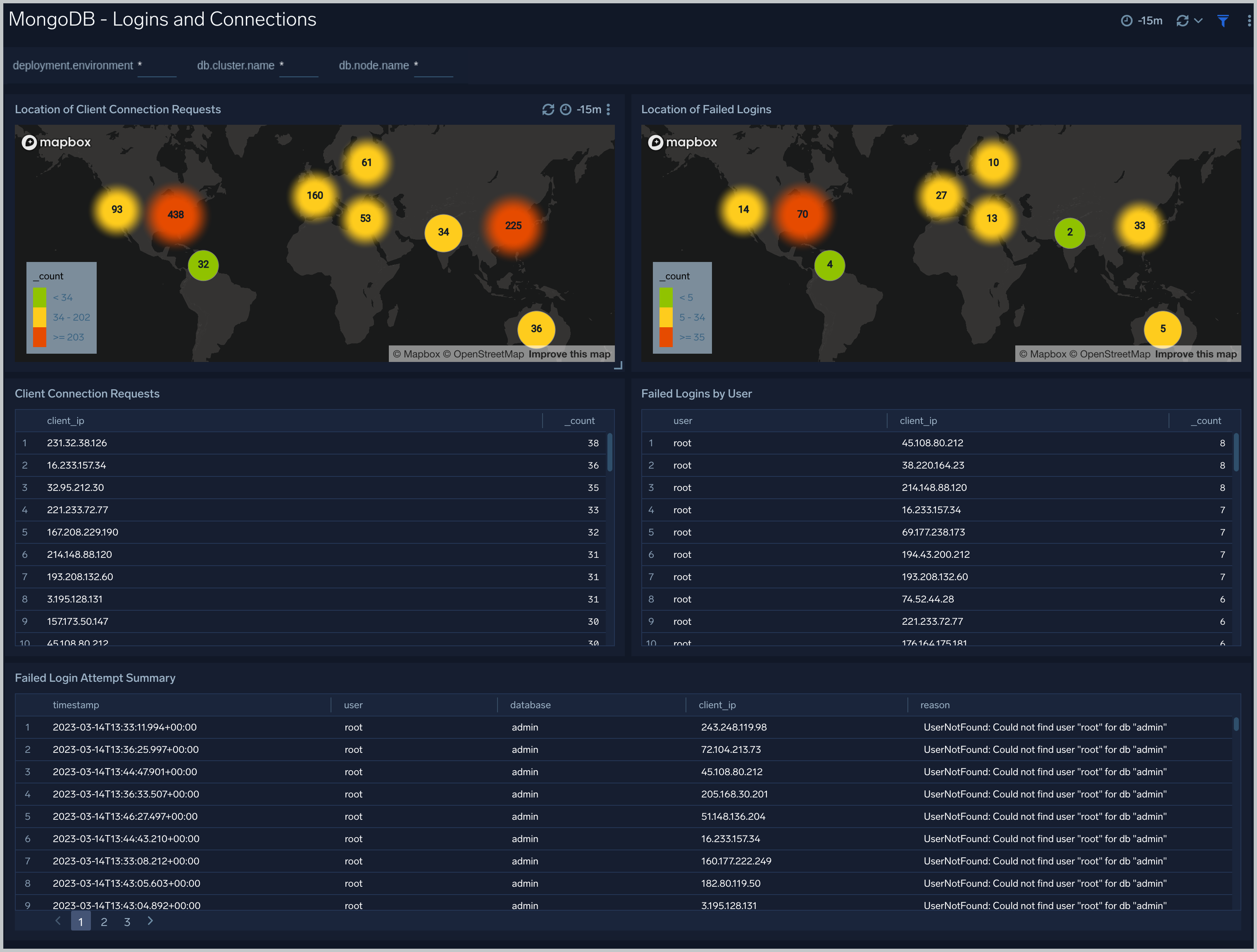
Task: Click the 36 cluster over Australia
Action: 536,329
